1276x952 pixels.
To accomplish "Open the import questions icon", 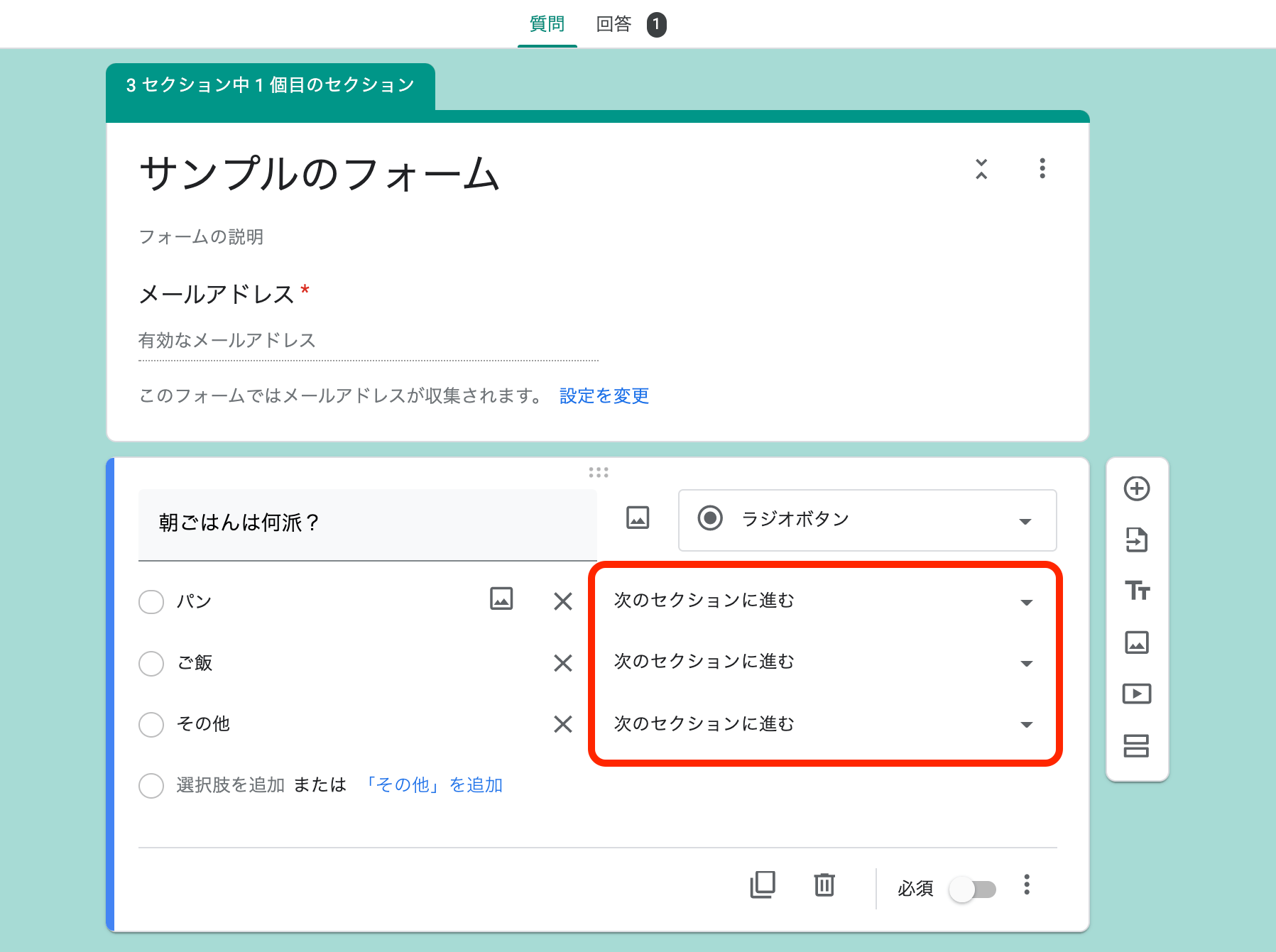I will click(1137, 540).
